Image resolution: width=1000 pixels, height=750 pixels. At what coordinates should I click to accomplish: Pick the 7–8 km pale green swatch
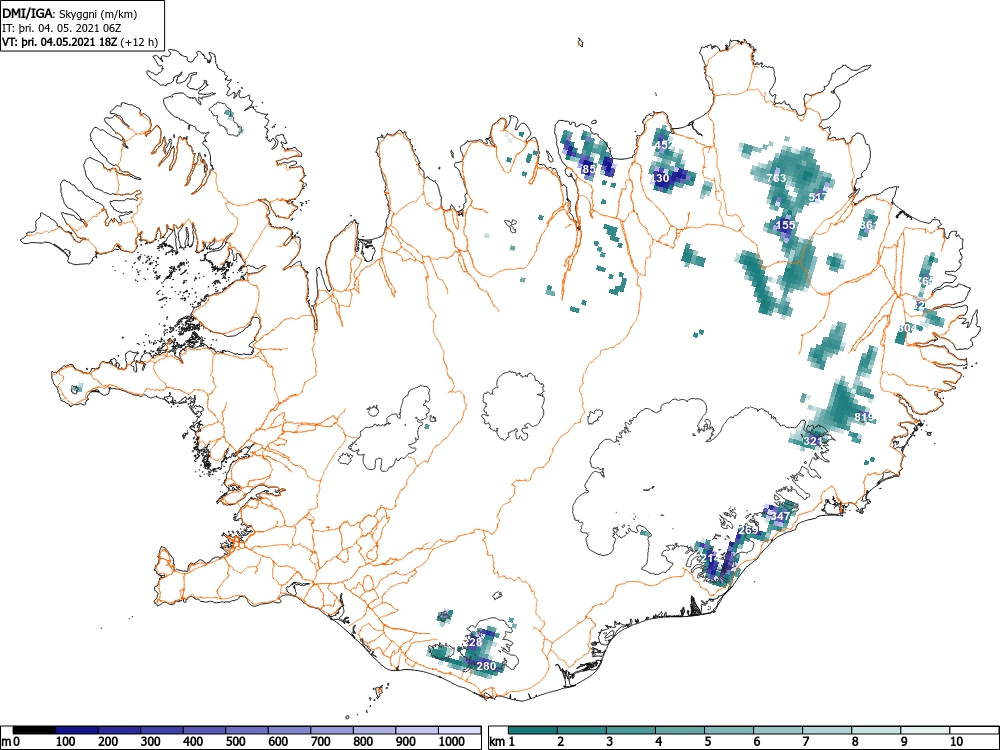coord(827,730)
